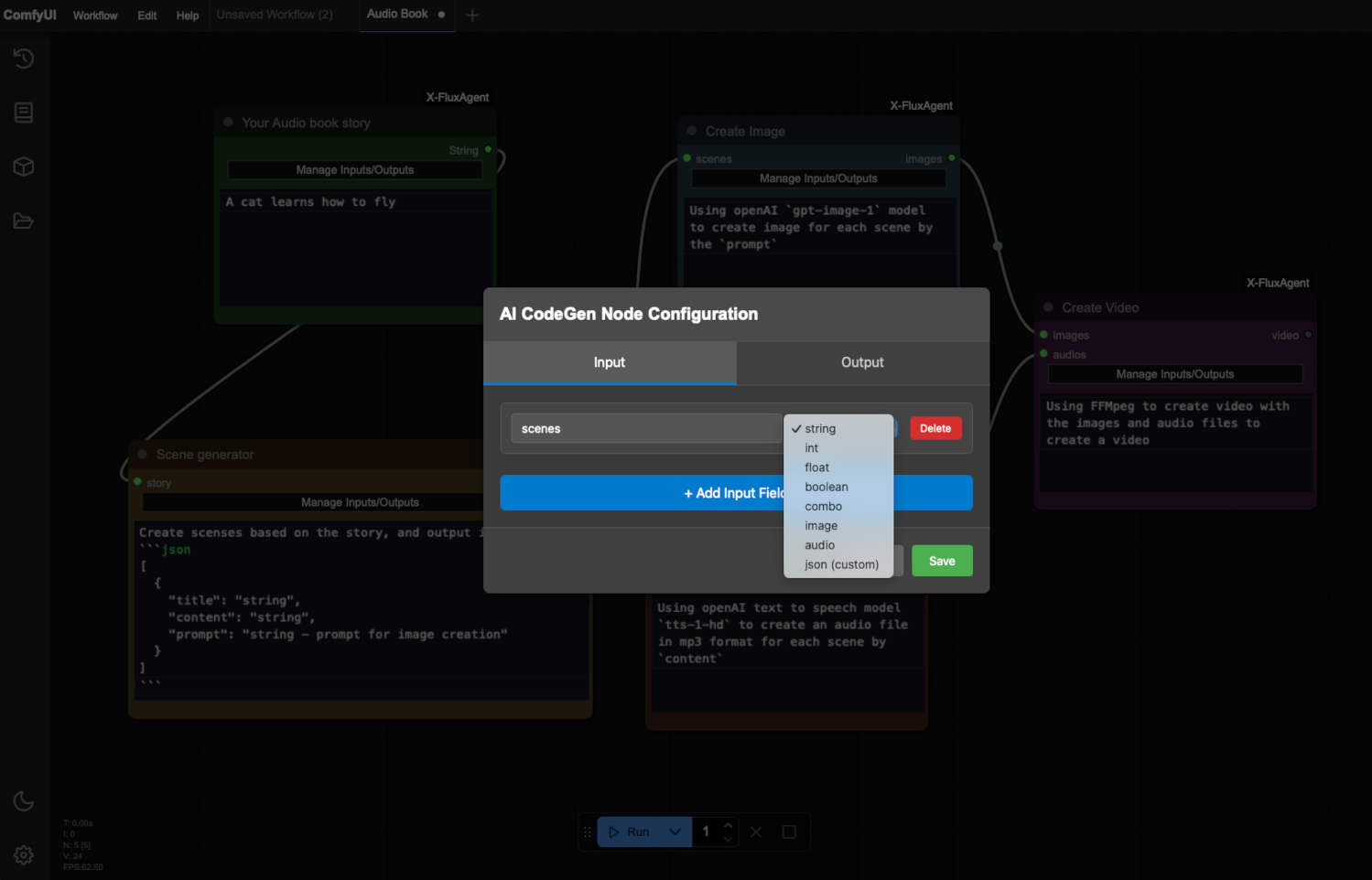
Task: Click audios input port on Create Video
Action: (x=1043, y=354)
